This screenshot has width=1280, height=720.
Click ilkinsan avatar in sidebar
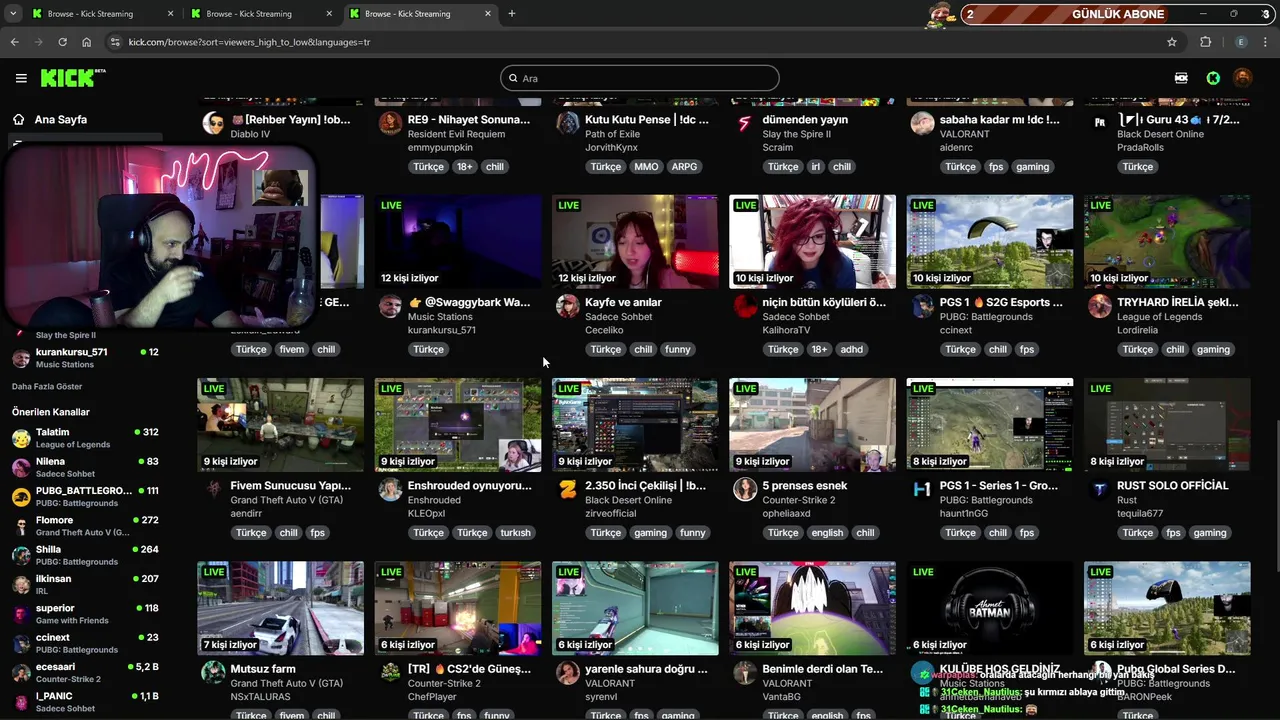coord(21,584)
